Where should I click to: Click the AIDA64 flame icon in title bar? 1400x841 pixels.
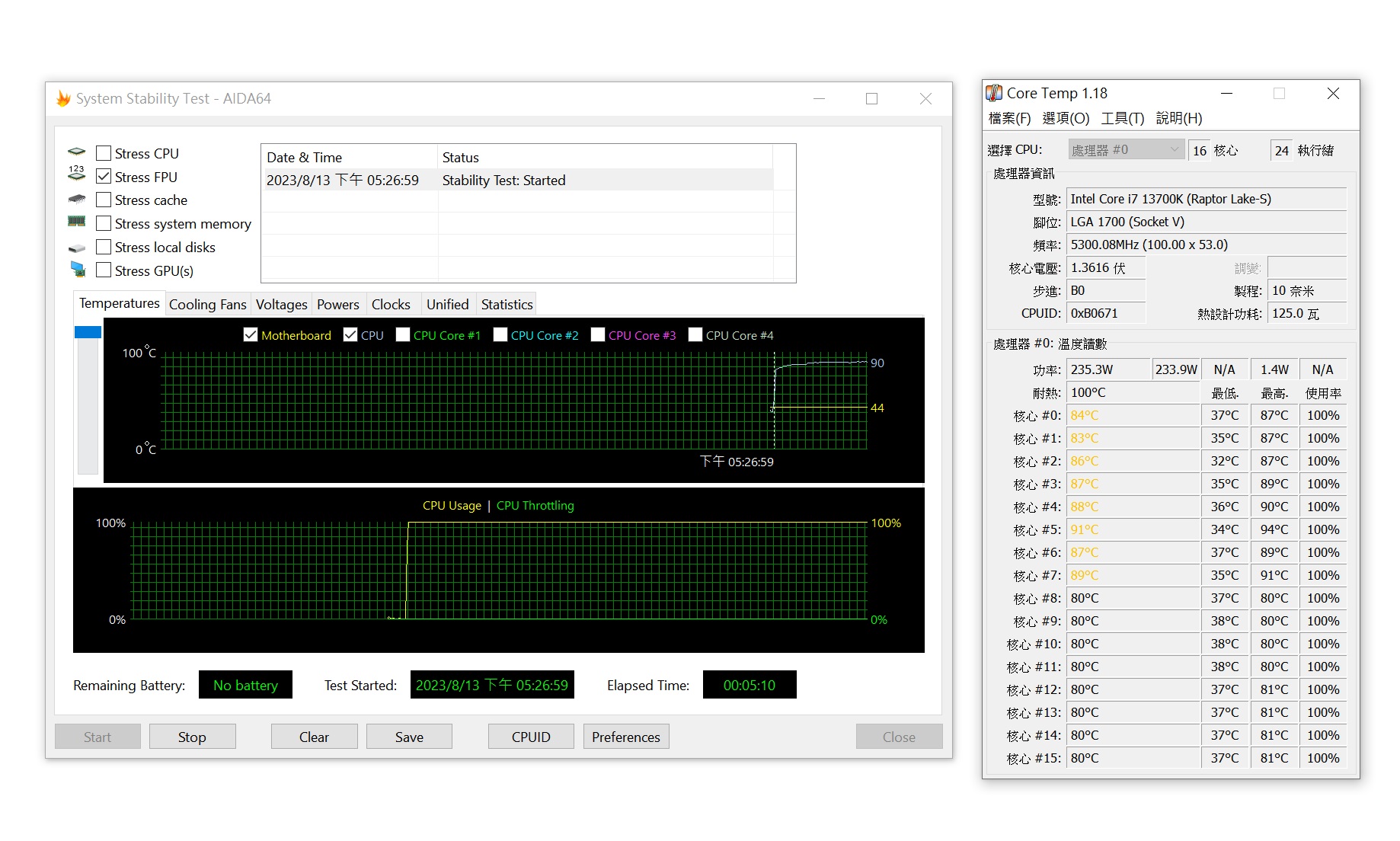click(x=64, y=98)
